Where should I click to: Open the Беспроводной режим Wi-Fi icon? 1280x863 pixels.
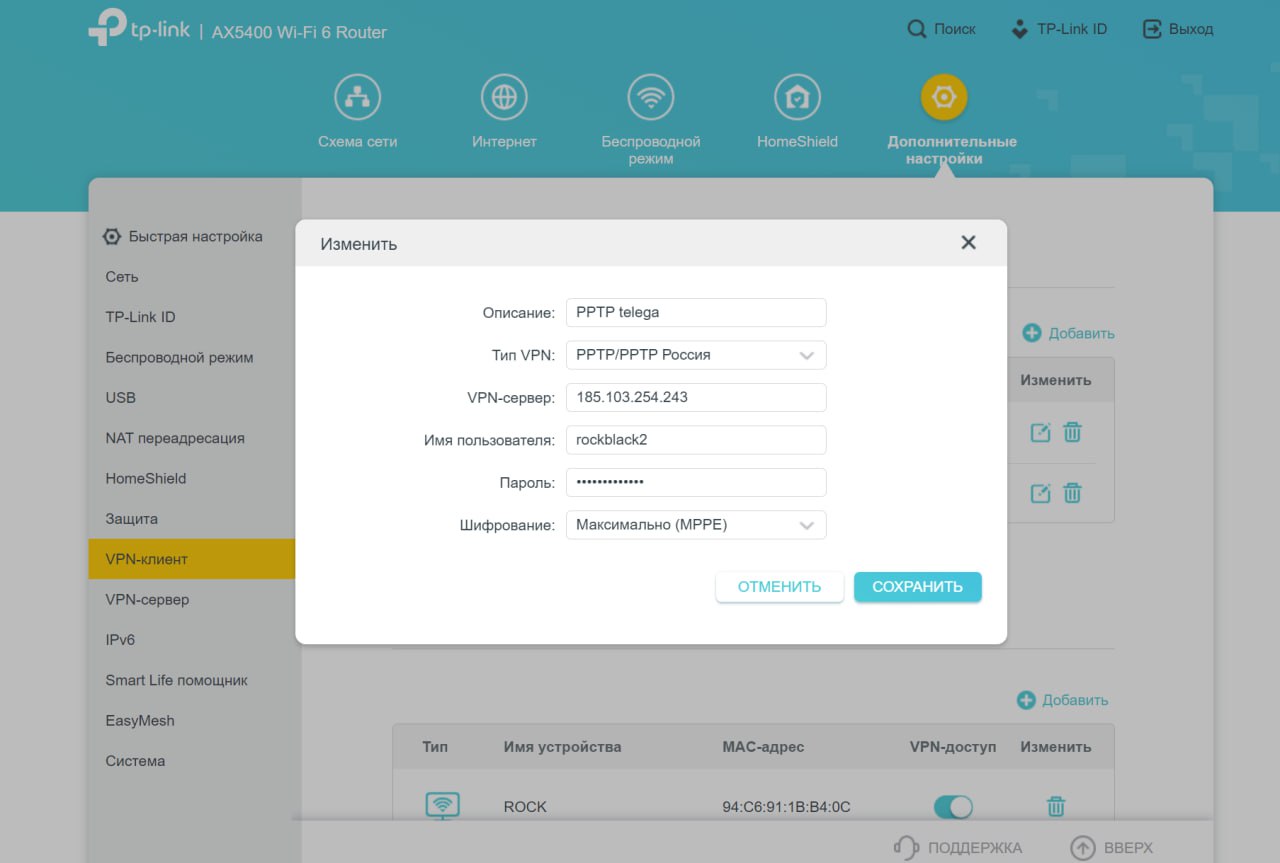tap(651, 98)
